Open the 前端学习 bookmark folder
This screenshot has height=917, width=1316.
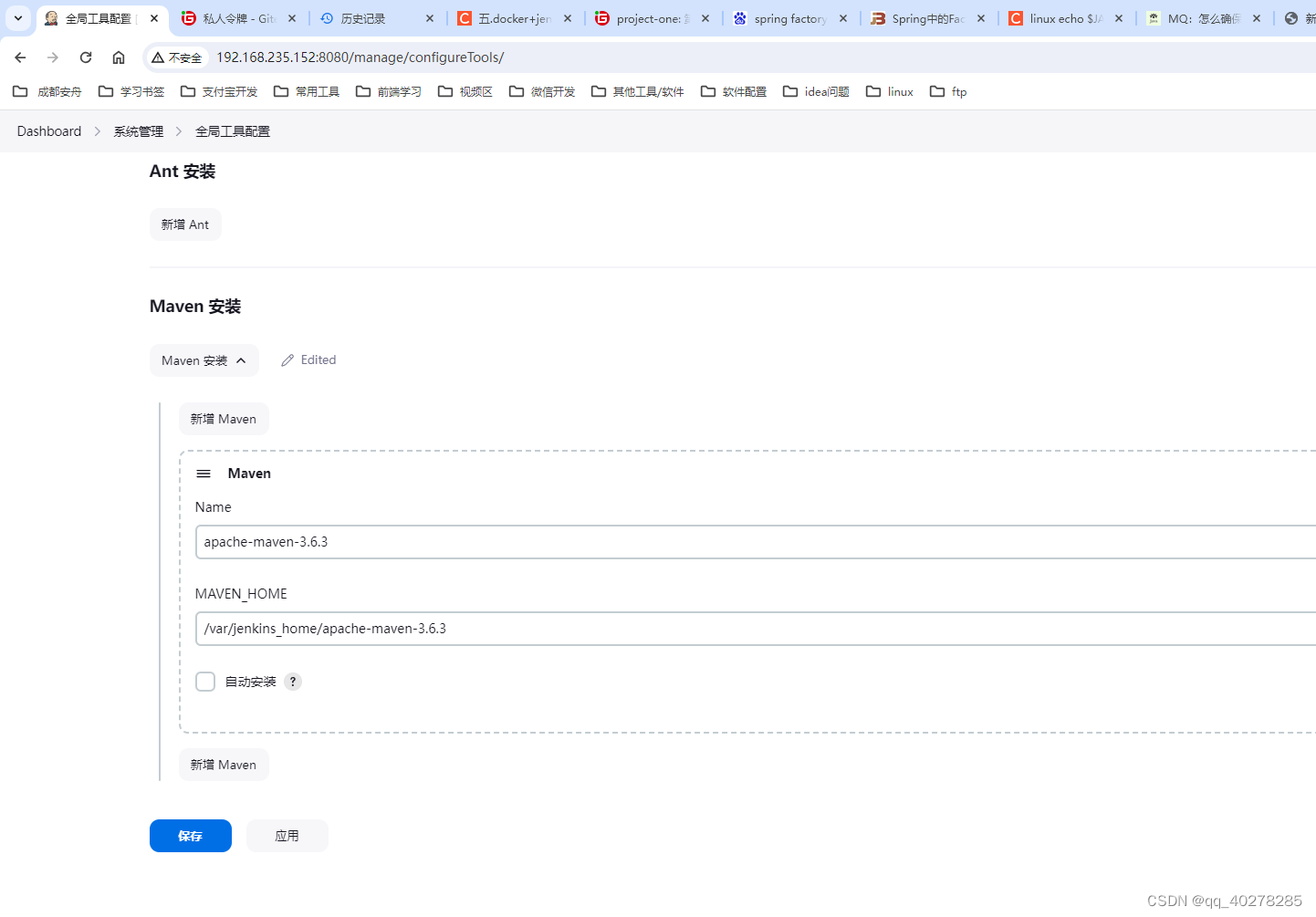pyautogui.click(x=389, y=91)
